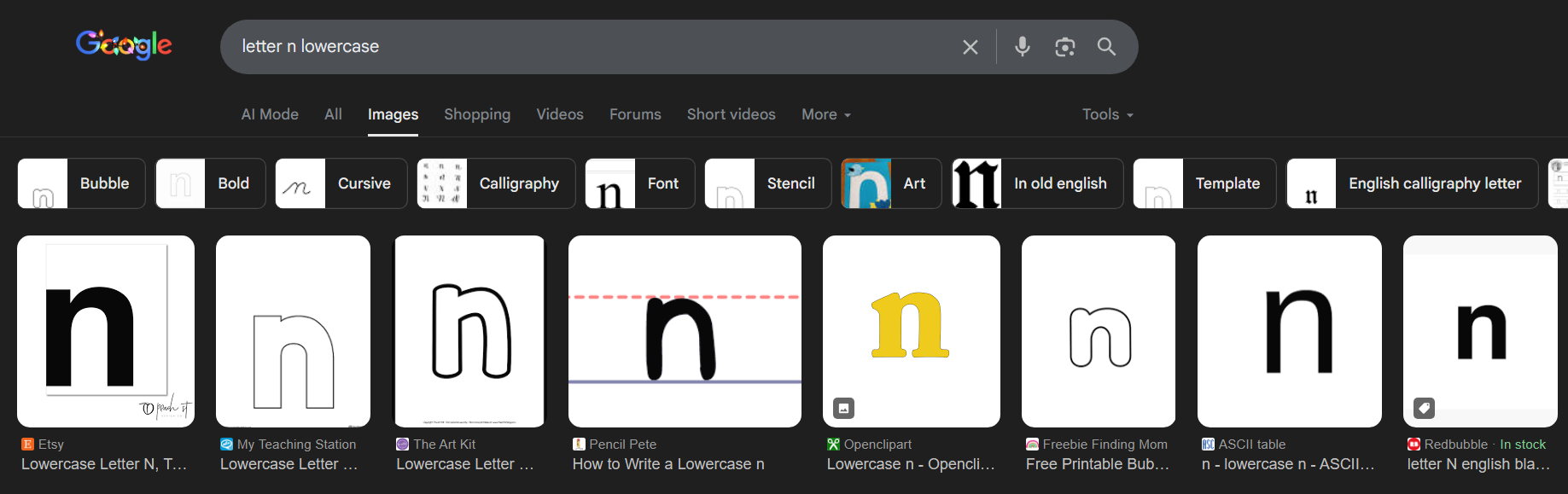Filter by Cursive chip
The image size is (1568, 494).
(x=341, y=183)
